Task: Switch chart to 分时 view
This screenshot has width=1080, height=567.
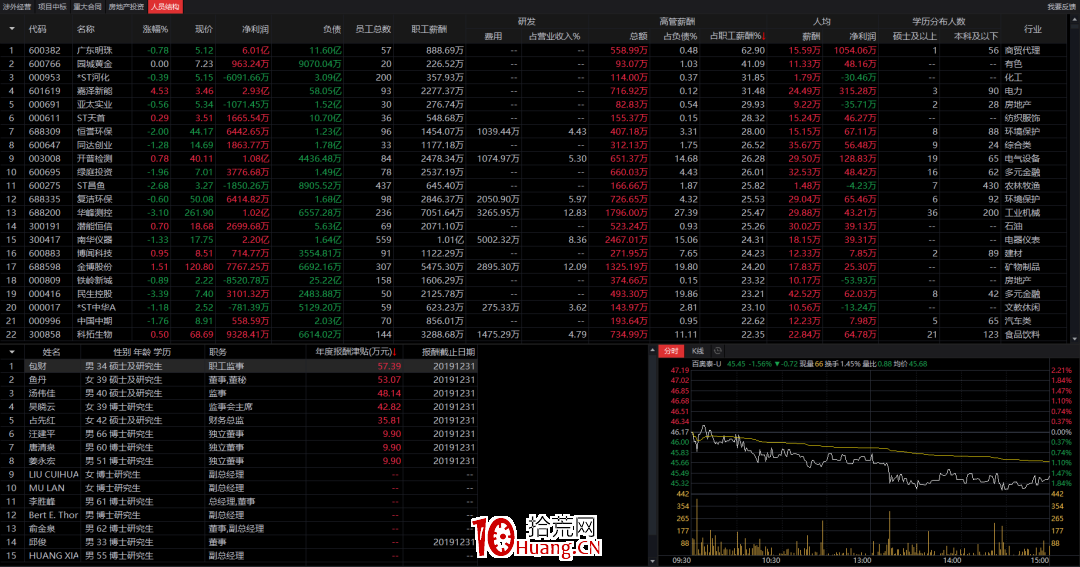Action: click(671, 351)
